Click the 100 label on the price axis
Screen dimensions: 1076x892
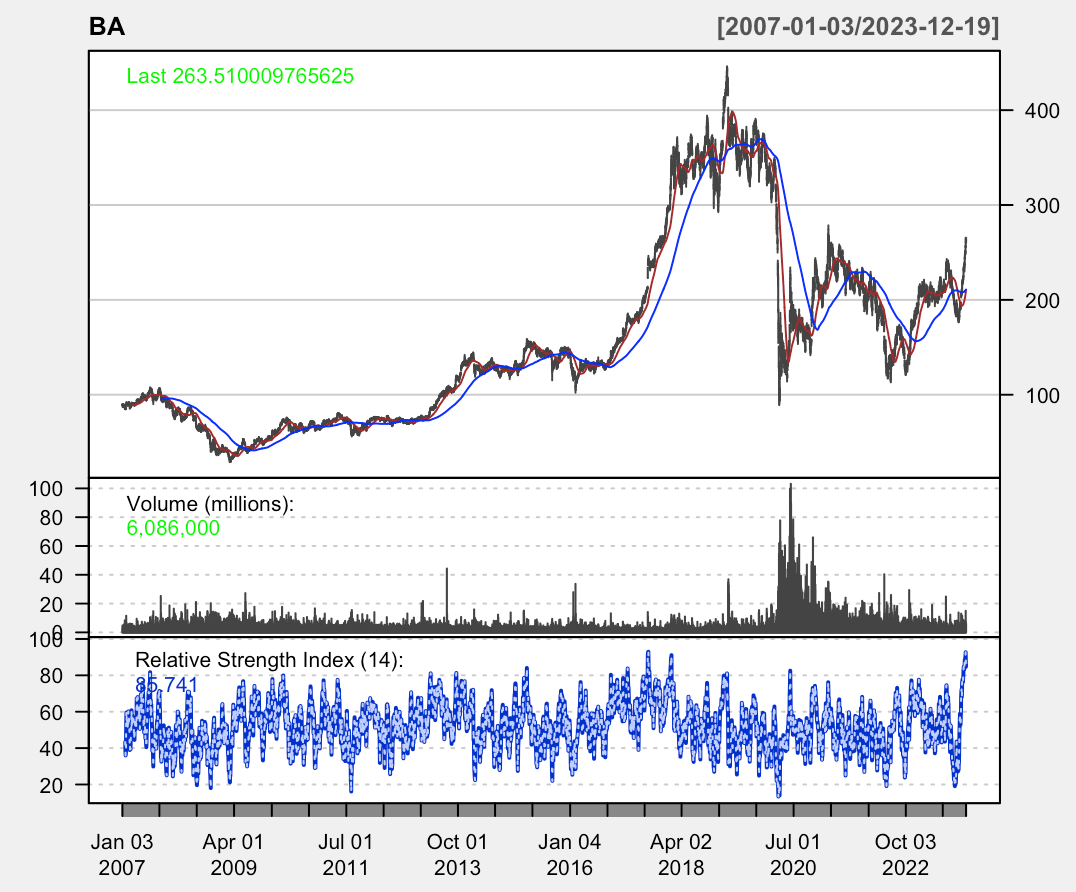pos(1042,395)
